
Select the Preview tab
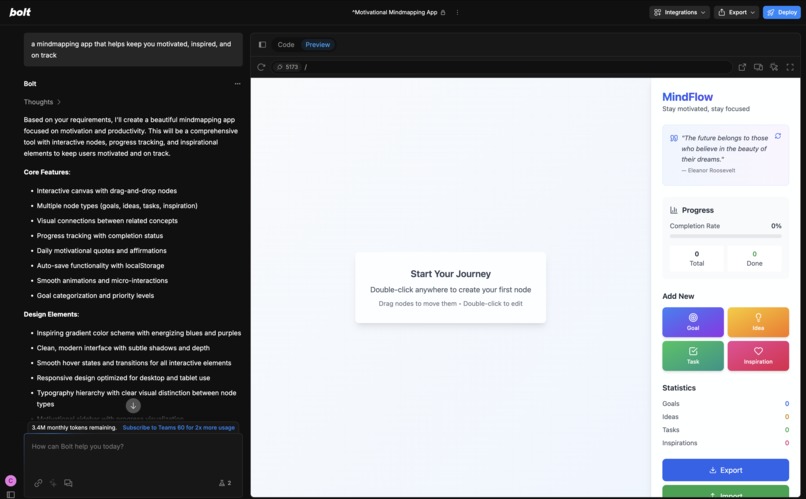[318, 45]
